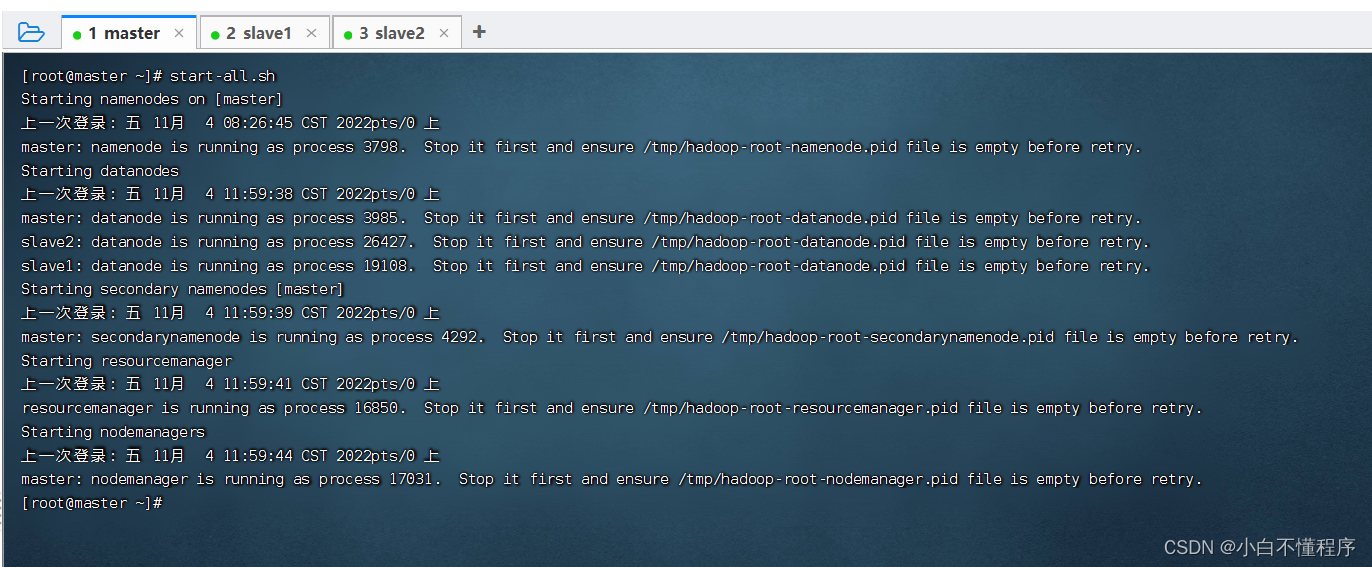Click the login line with time 11:59:41

pos(230,384)
